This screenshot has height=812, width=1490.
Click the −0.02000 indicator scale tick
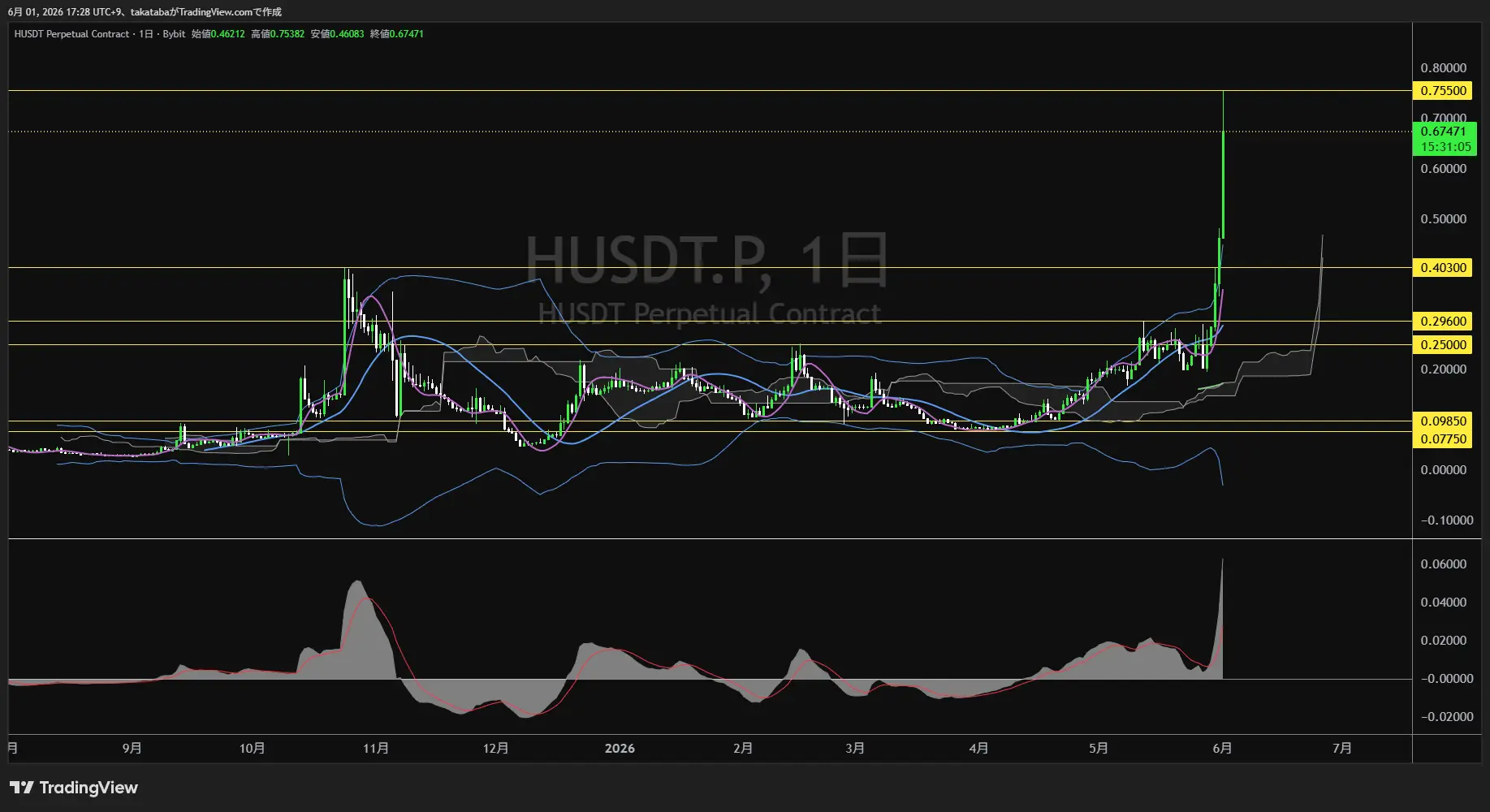(x=1446, y=717)
